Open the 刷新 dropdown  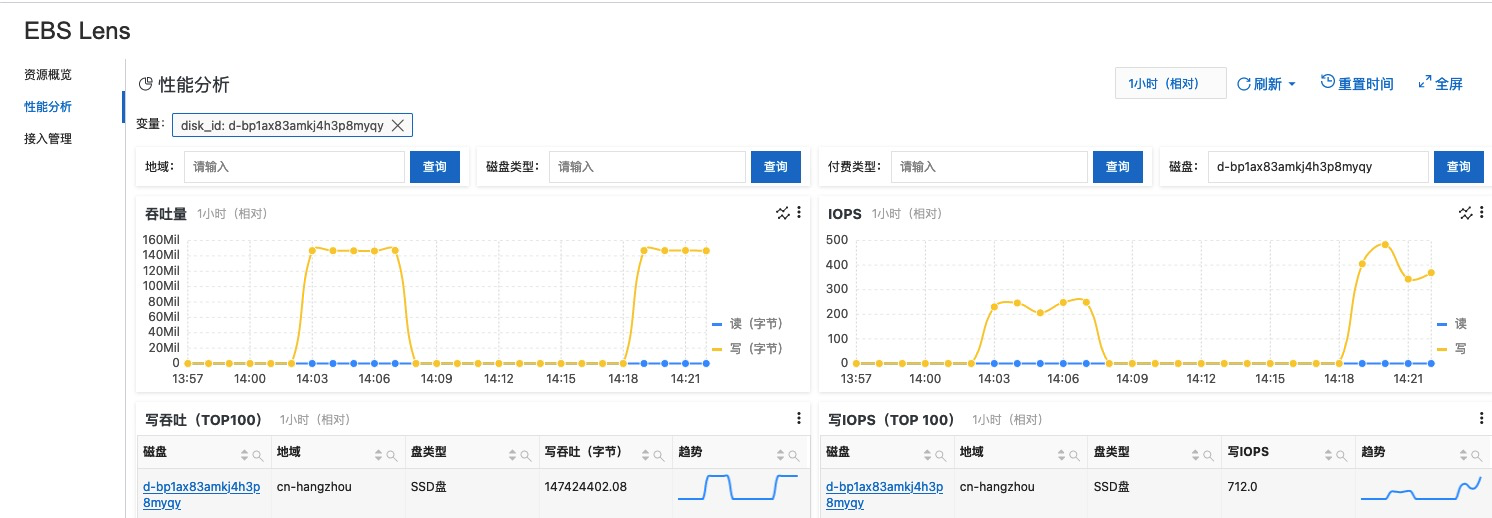[1267, 84]
